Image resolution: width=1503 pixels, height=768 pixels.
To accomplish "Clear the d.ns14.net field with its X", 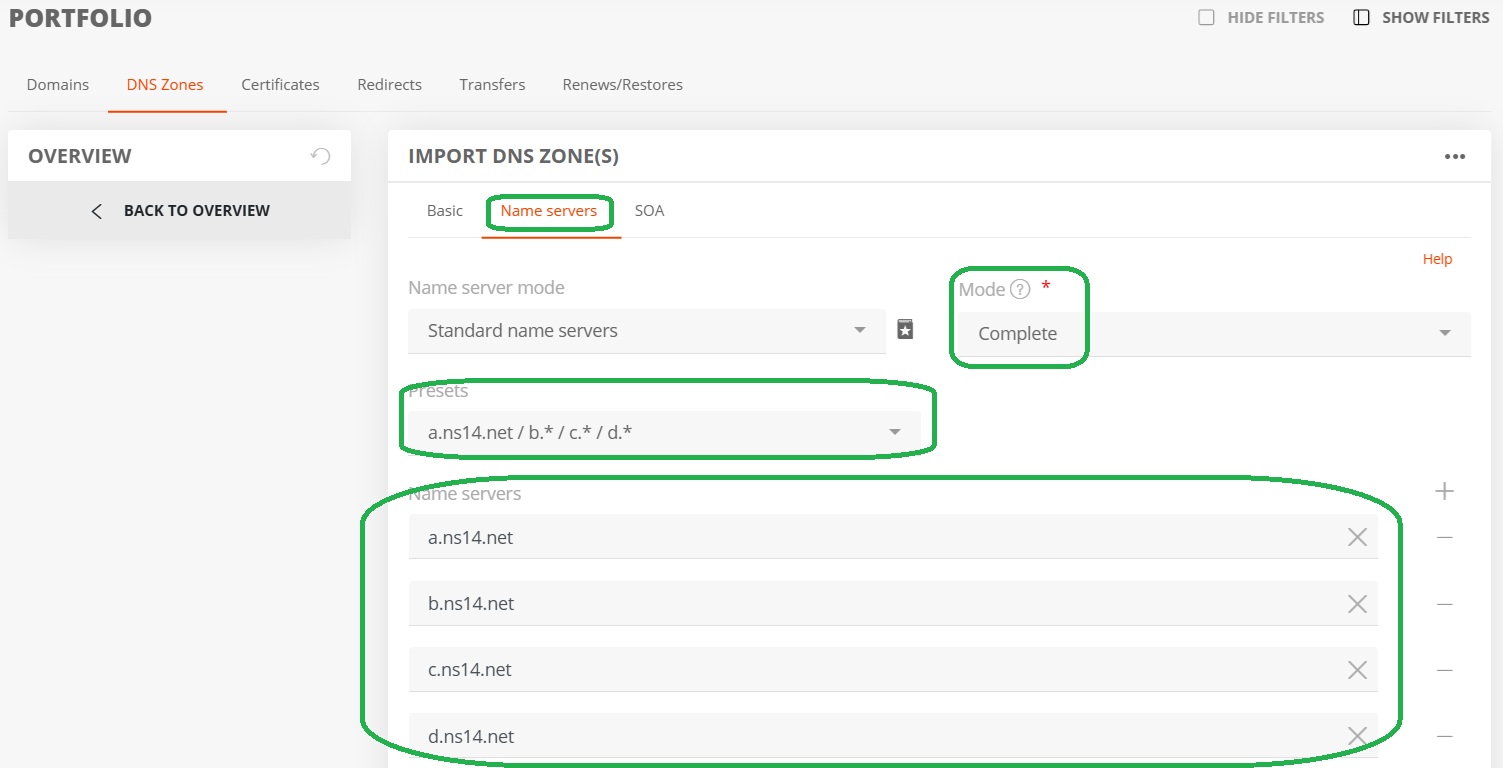I will (x=1357, y=736).
